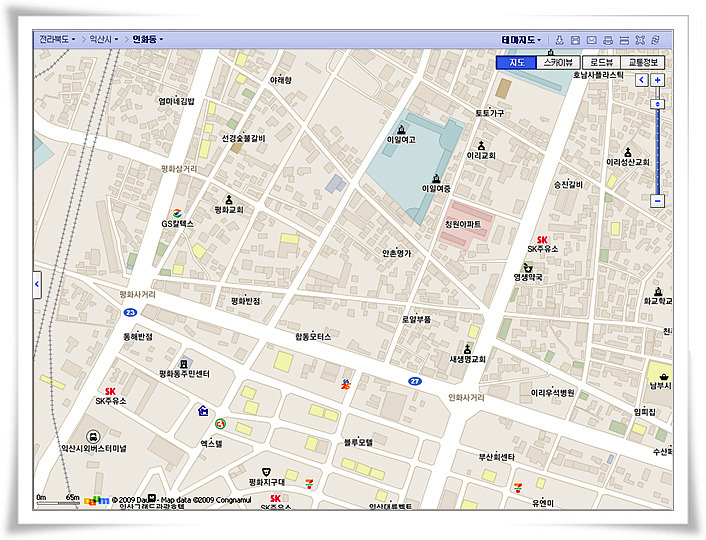The width and height of the screenshot is (706, 540).
Task: Select the 엄마네김밥 label
Action: coord(176,101)
